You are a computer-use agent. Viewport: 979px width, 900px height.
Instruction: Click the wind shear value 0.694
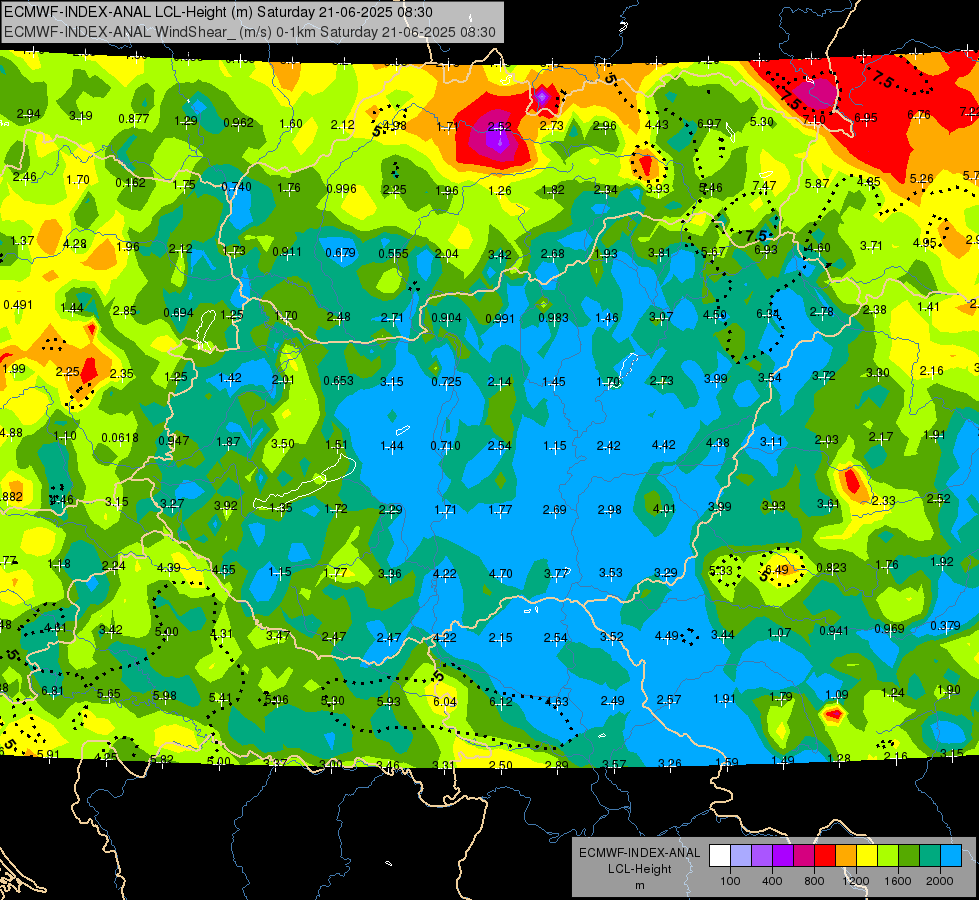179,312
